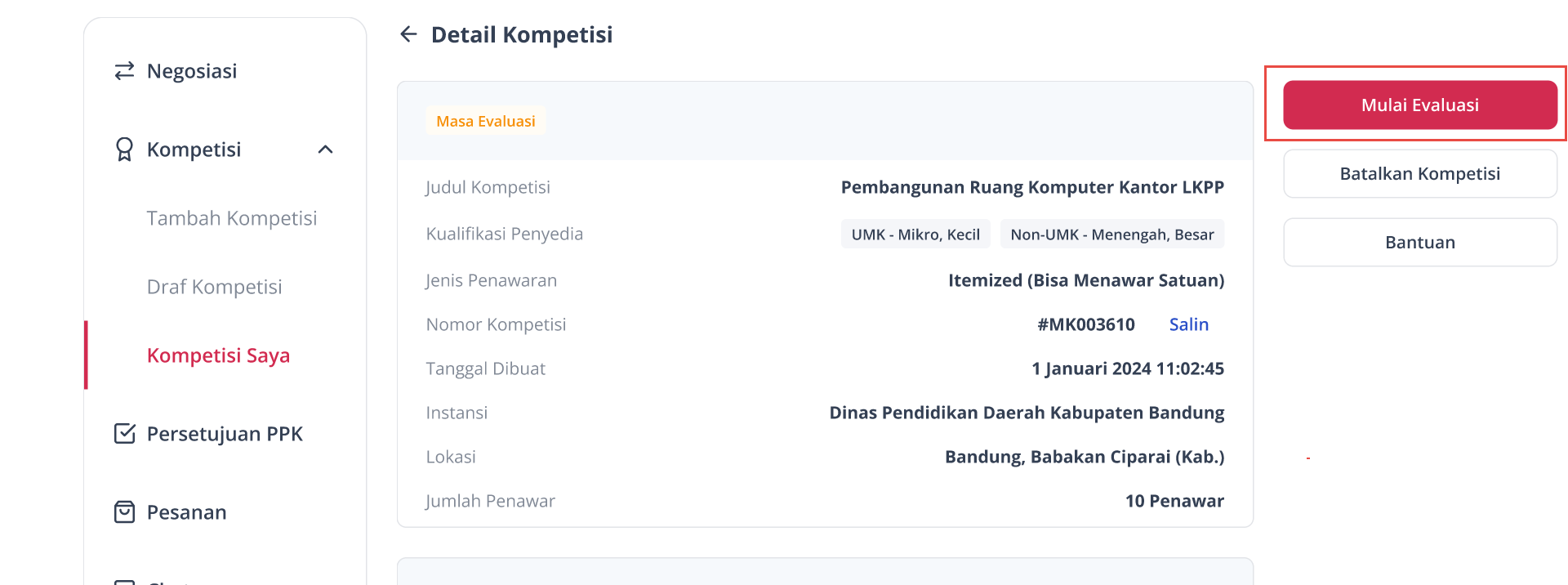Go to Kompetisi Saya
Viewport: 1568px width, 585px height.
pyautogui.click(x=218, y=355)
